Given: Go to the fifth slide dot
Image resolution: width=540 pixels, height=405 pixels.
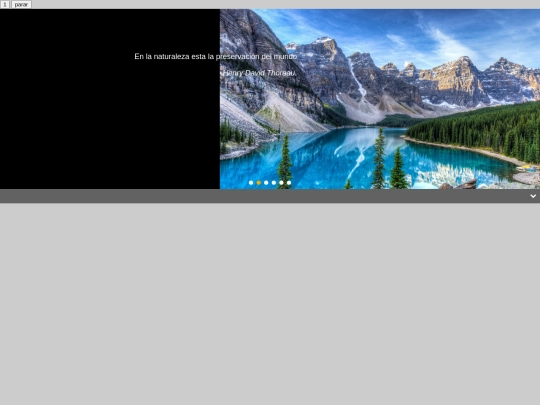Looking at the screenshot, I should [281, 183].
